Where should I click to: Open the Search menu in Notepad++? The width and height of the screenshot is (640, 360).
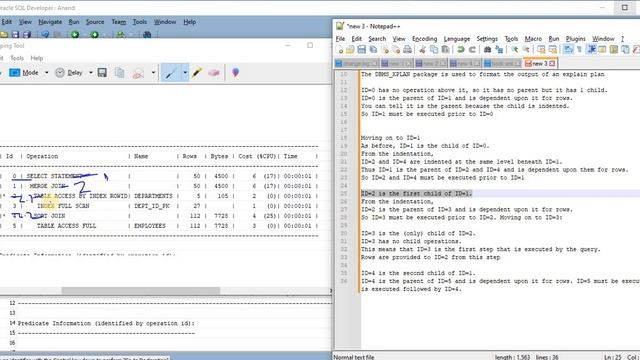coord(377,39)
